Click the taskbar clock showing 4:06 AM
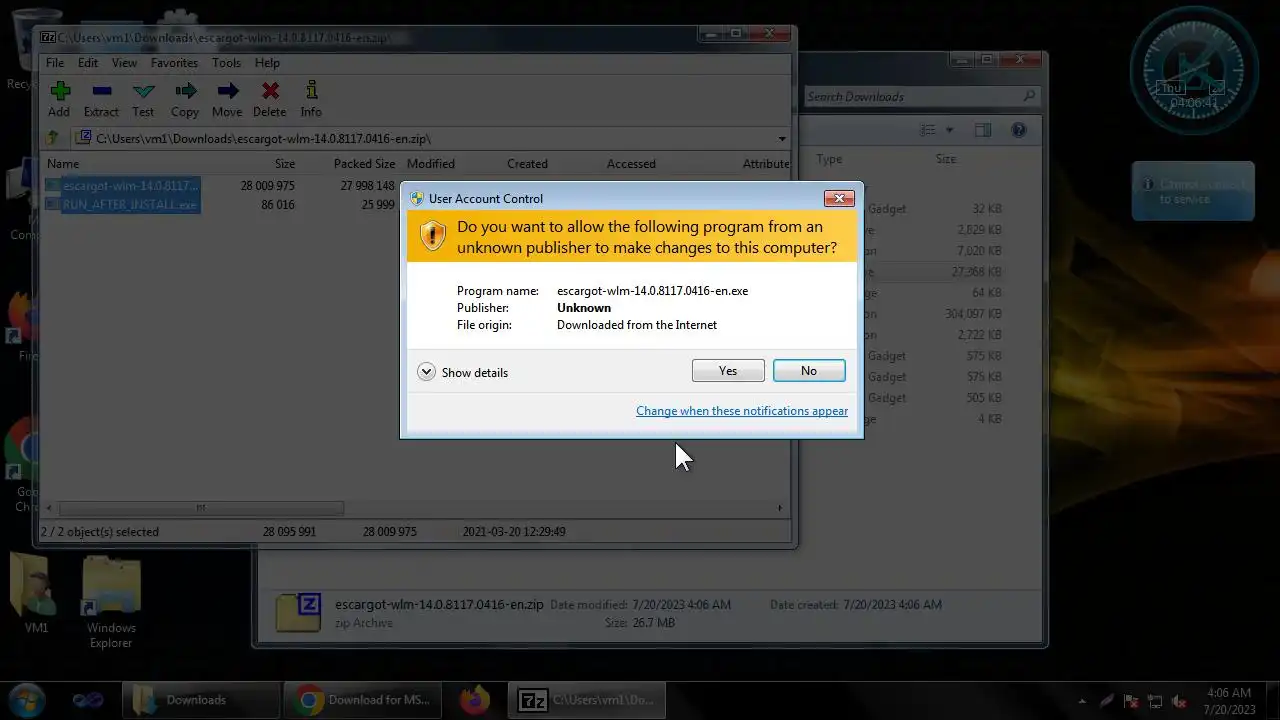This screenshot has height=720, width=1280. (1229, 701)
